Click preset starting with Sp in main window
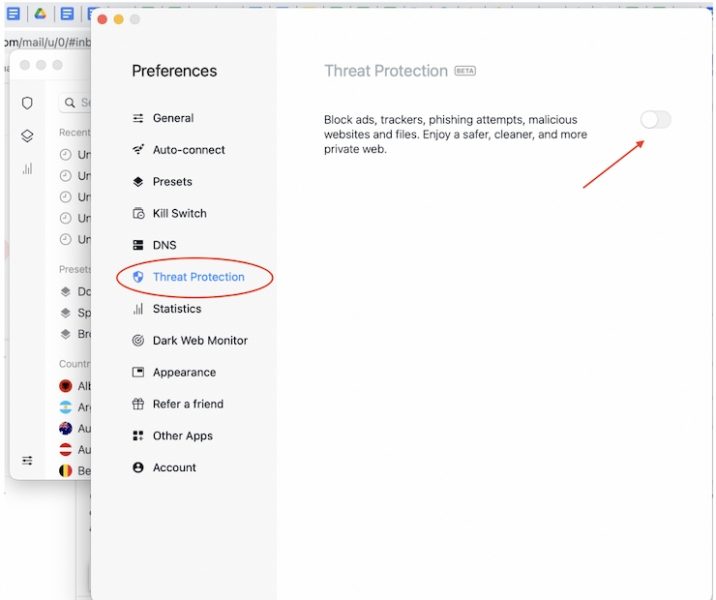Image resolution: width=716 pixels, height=600 pixels. pyautogui.click(x=75, y=313)
